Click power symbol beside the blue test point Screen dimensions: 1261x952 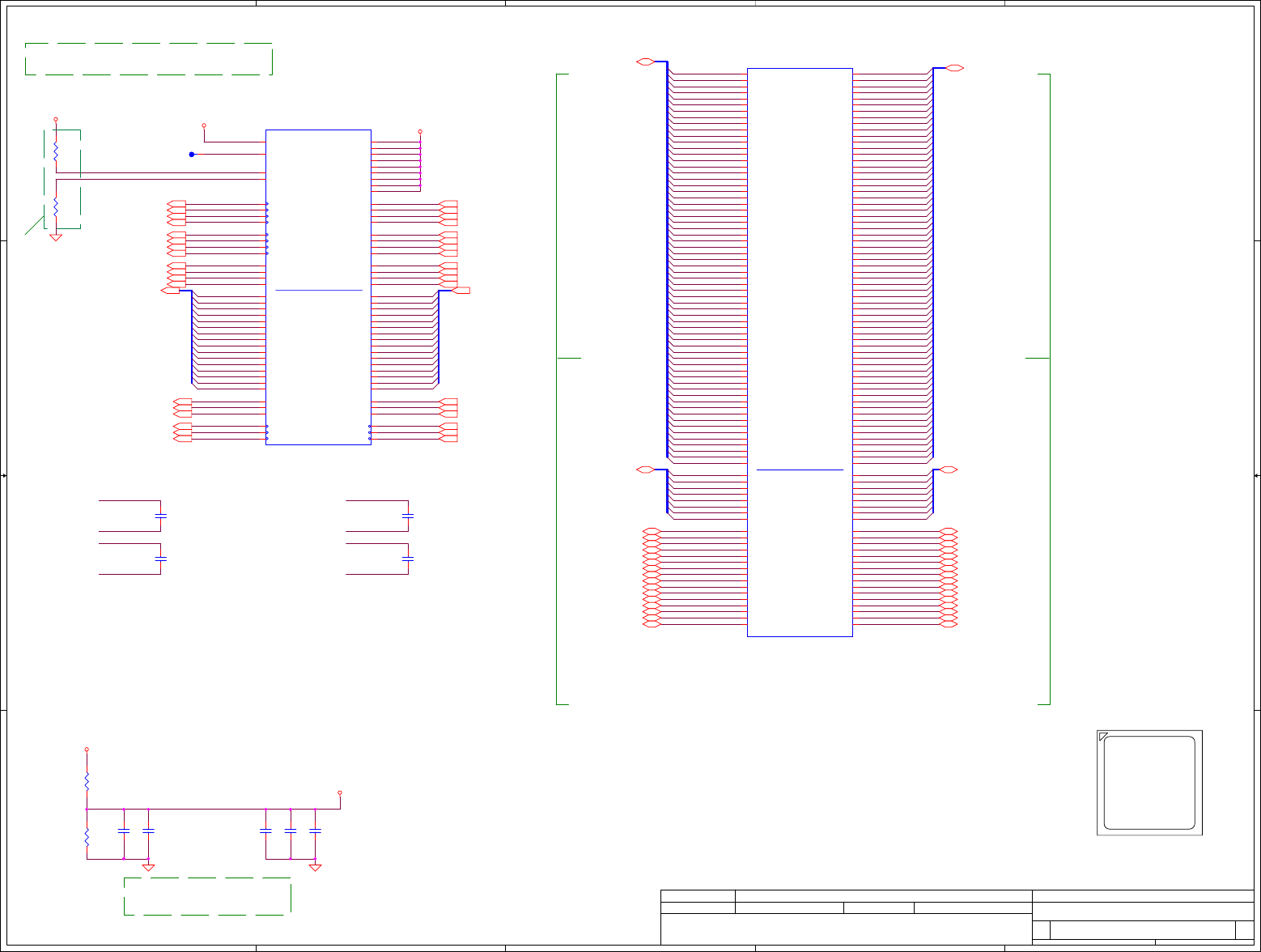coord(204,125)
